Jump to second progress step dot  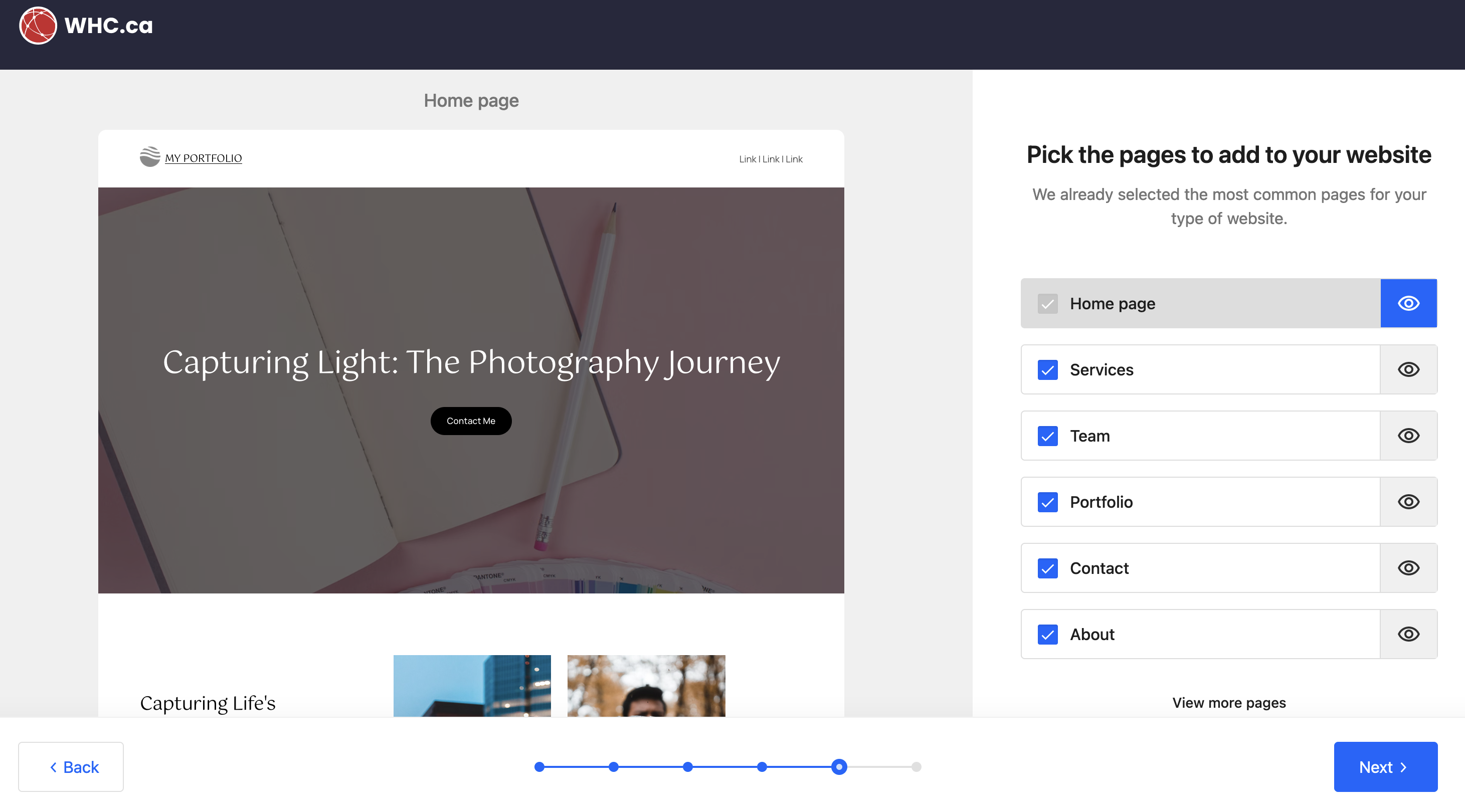coord(613,767)
